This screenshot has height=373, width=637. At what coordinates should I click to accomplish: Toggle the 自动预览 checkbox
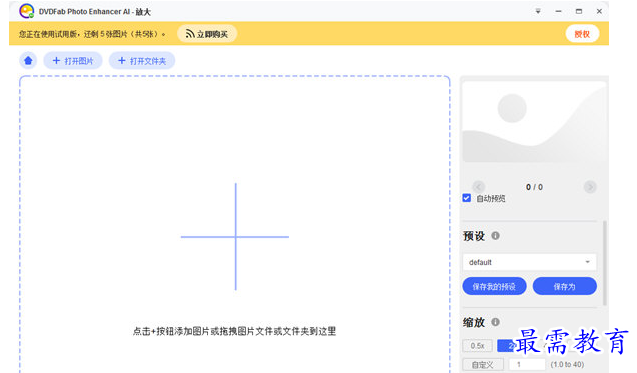point(466,198)
